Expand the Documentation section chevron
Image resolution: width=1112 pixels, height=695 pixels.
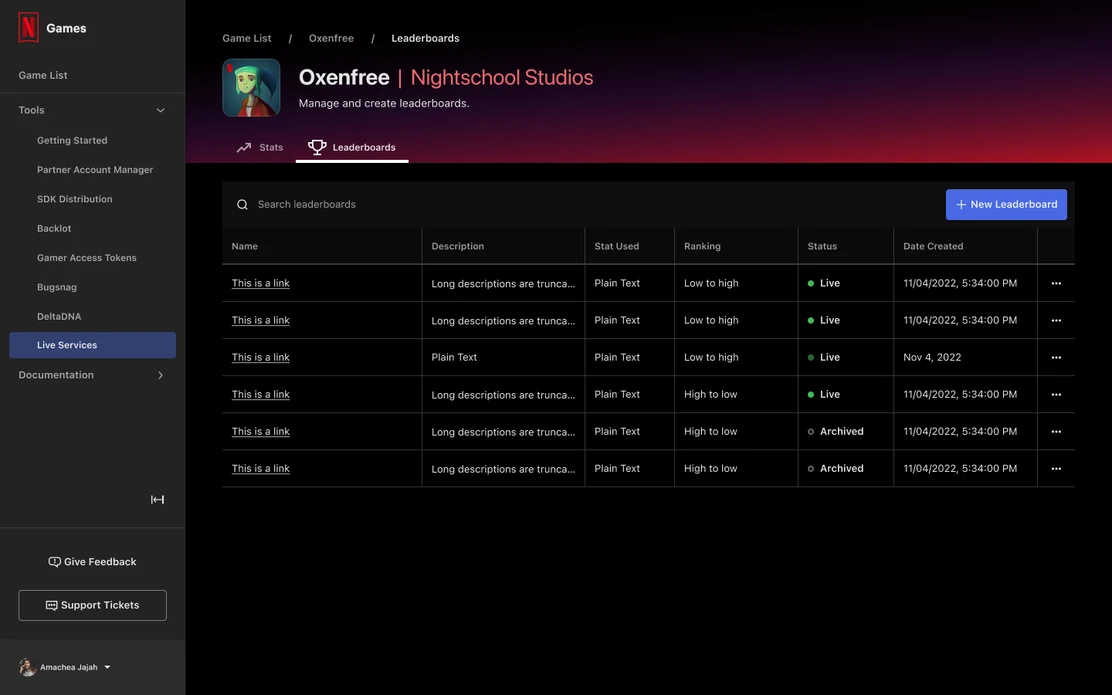coord(160,375)
